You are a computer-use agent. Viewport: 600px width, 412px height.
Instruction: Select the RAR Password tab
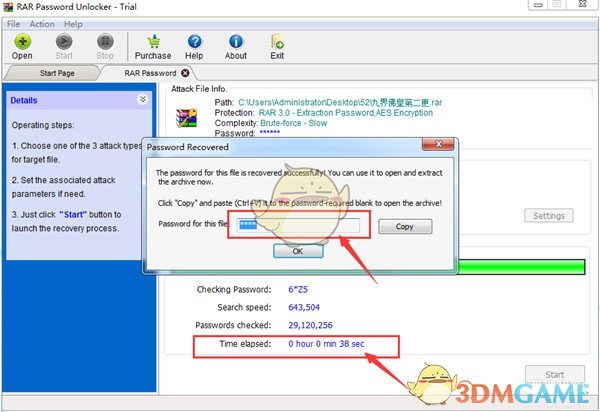point(150,73)
